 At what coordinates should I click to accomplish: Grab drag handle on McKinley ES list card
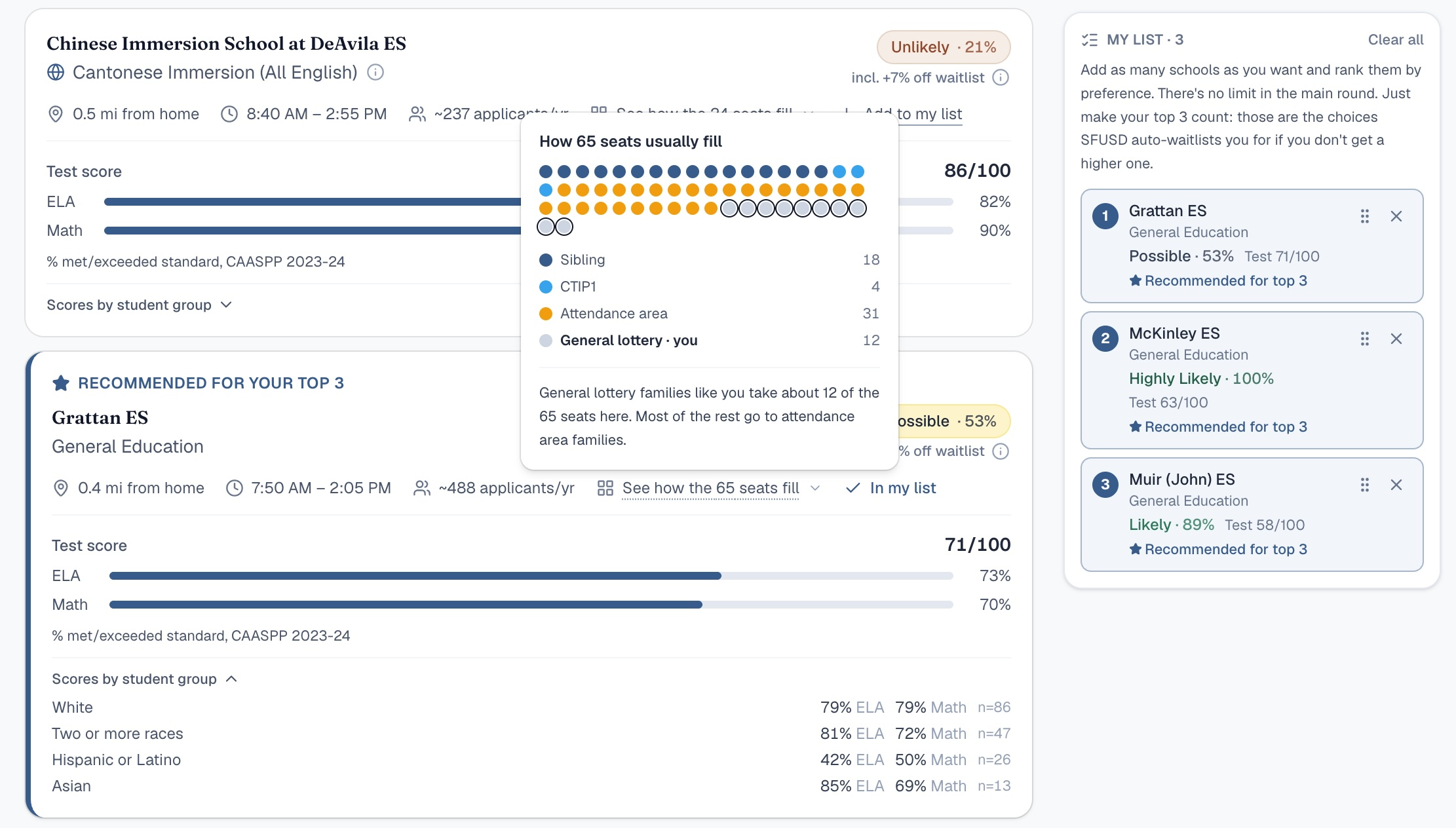click(1365, 339)
